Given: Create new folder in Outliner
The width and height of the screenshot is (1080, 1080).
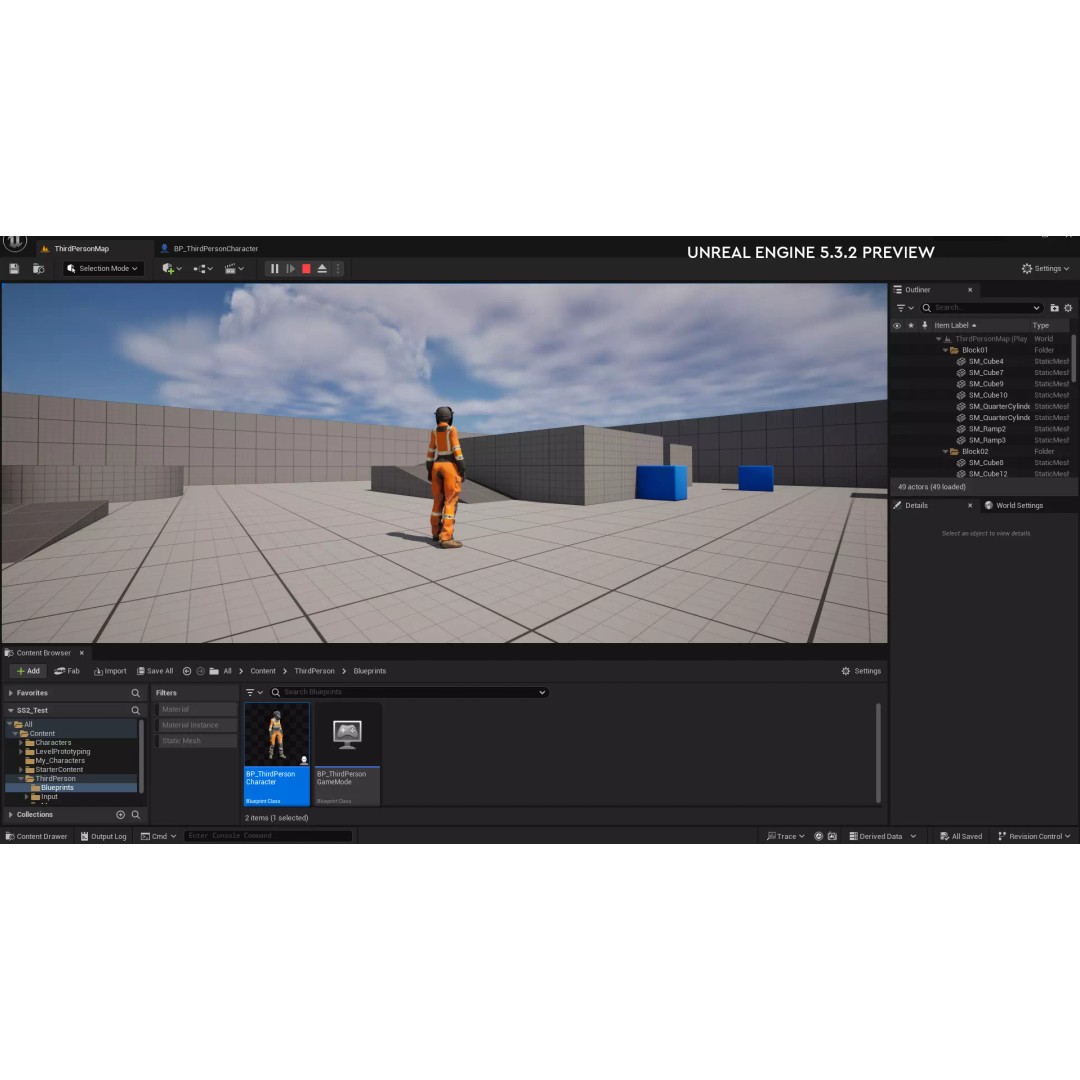Looking at the screenshot, I should [1054, 308].
